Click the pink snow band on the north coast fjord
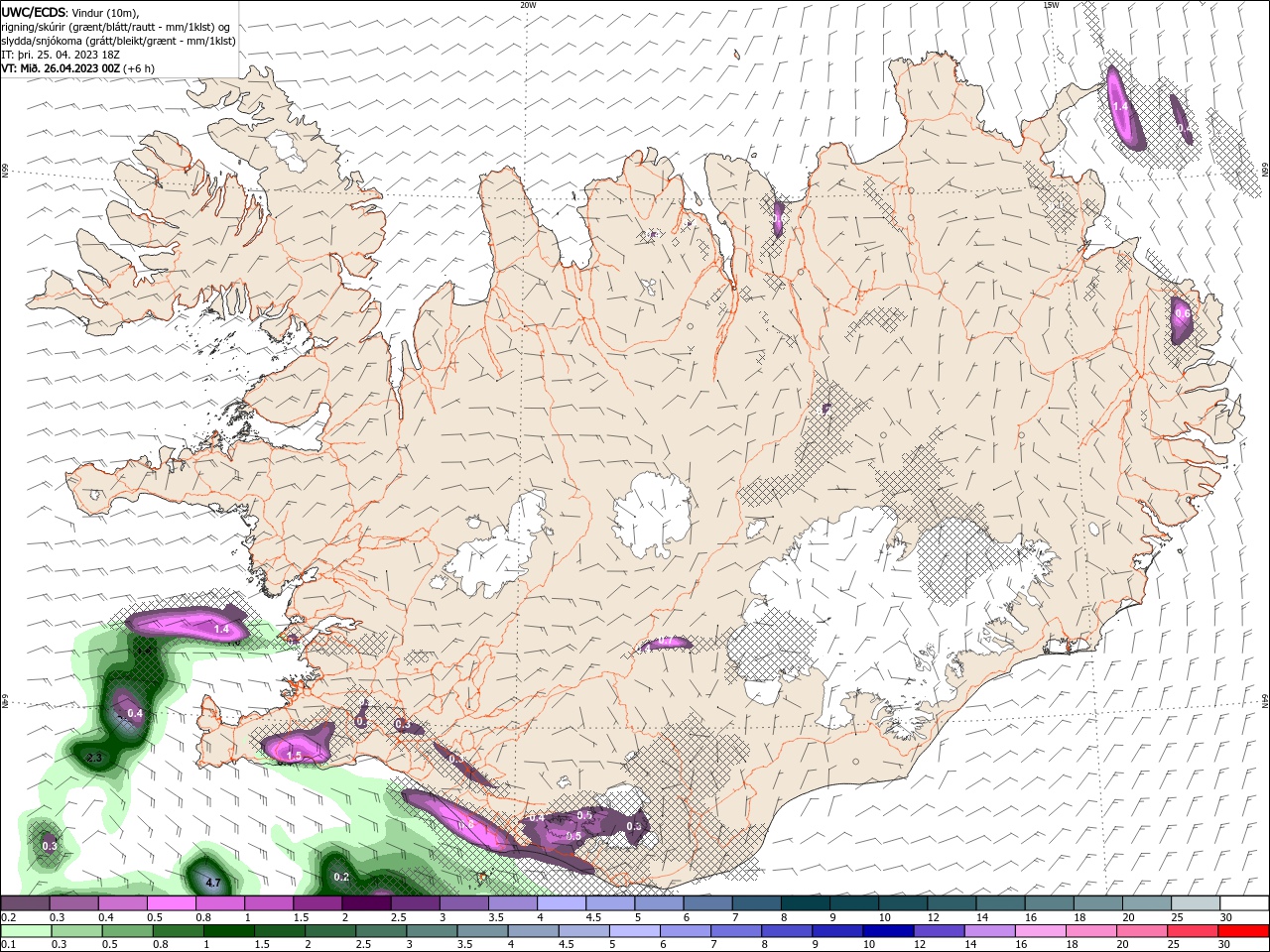The image size is (1270, 952). click(779, 217)
